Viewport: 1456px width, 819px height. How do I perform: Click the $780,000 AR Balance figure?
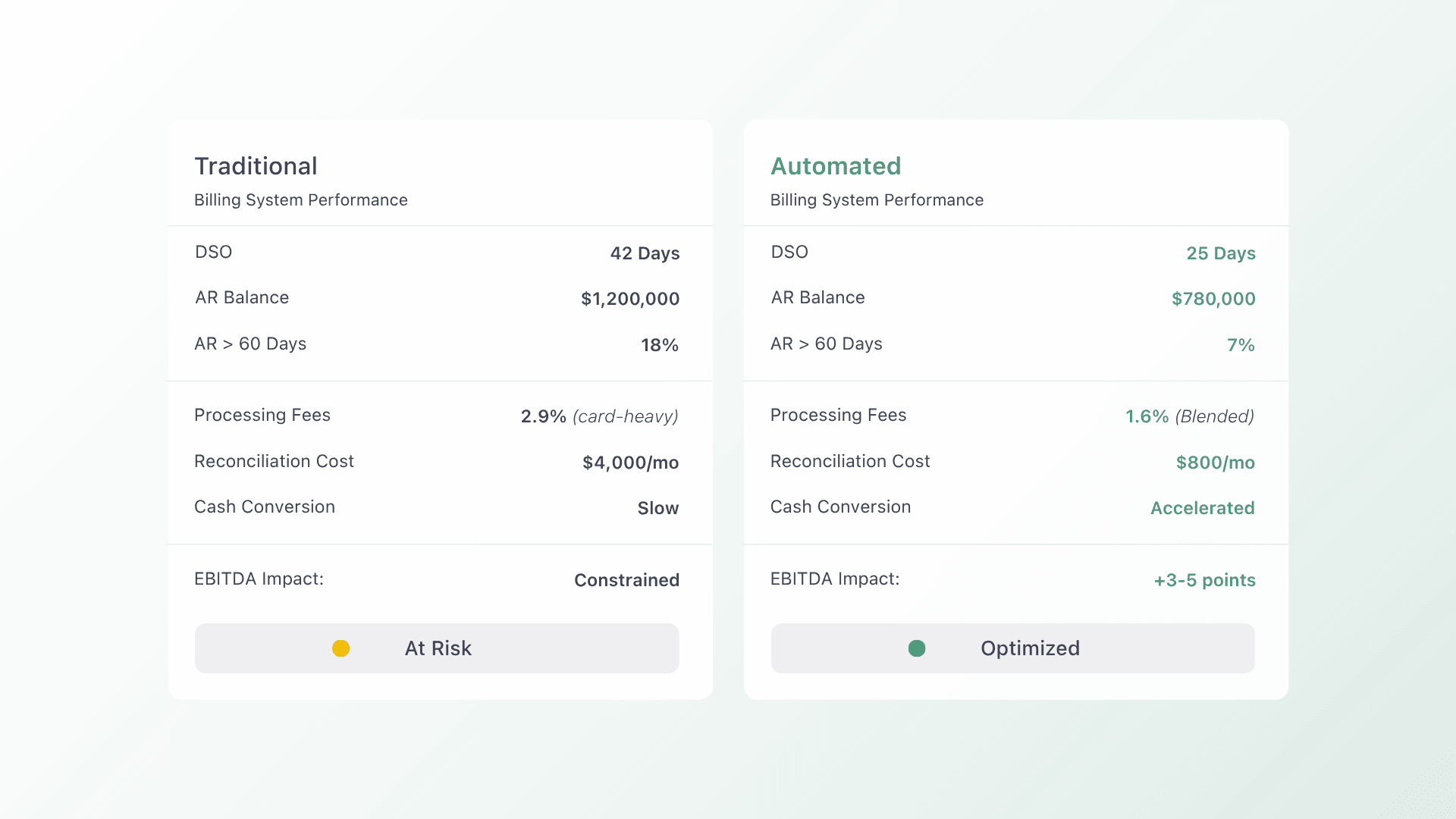(1213, 299)
